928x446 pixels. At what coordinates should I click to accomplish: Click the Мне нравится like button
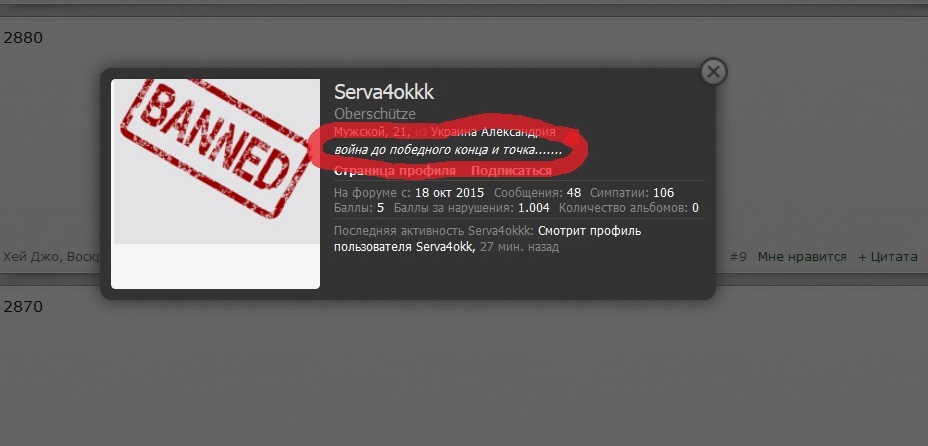coord(802,257)
